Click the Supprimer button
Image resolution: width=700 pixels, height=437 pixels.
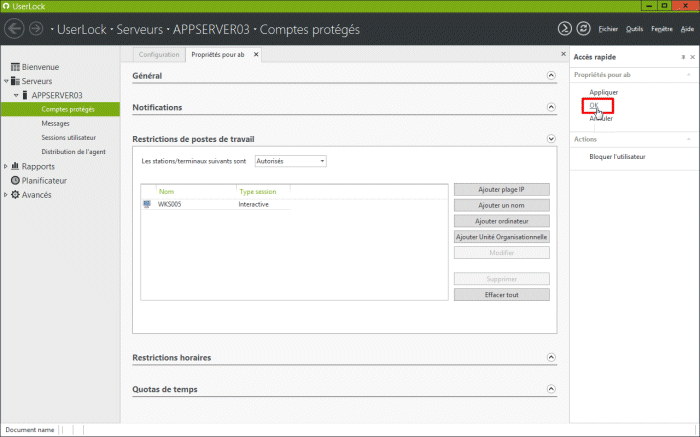[x=502, y=279]
